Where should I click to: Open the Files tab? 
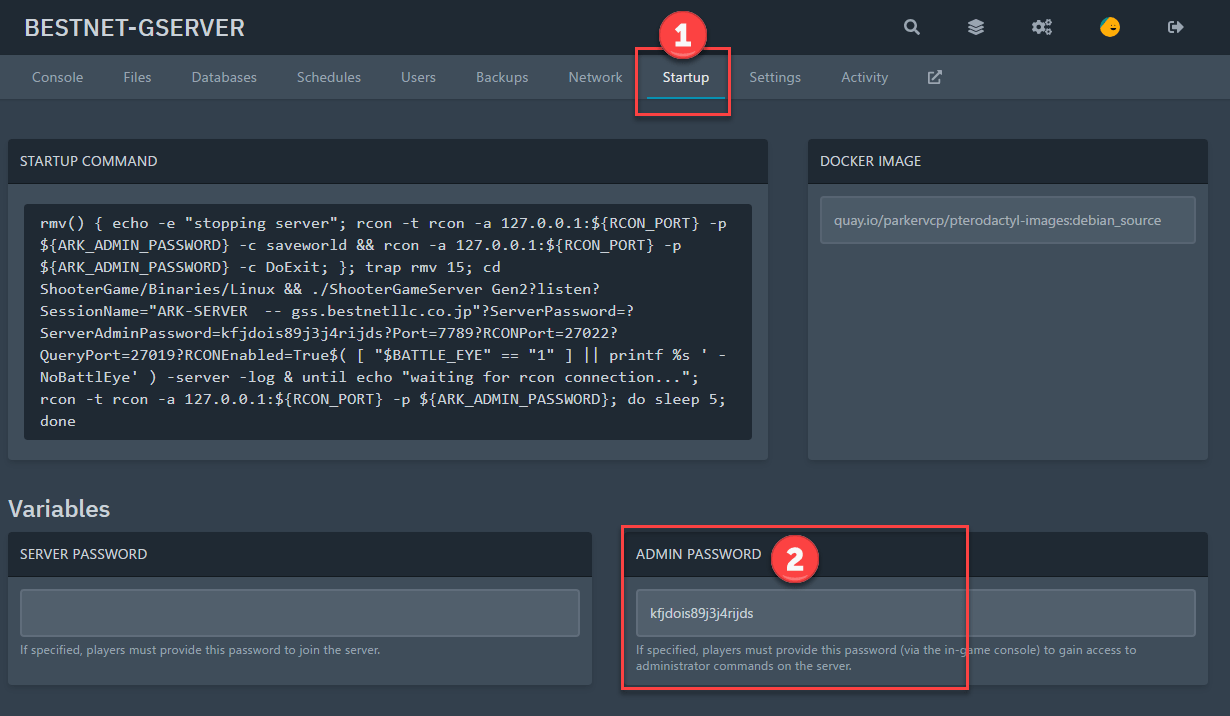pos(137,77)
